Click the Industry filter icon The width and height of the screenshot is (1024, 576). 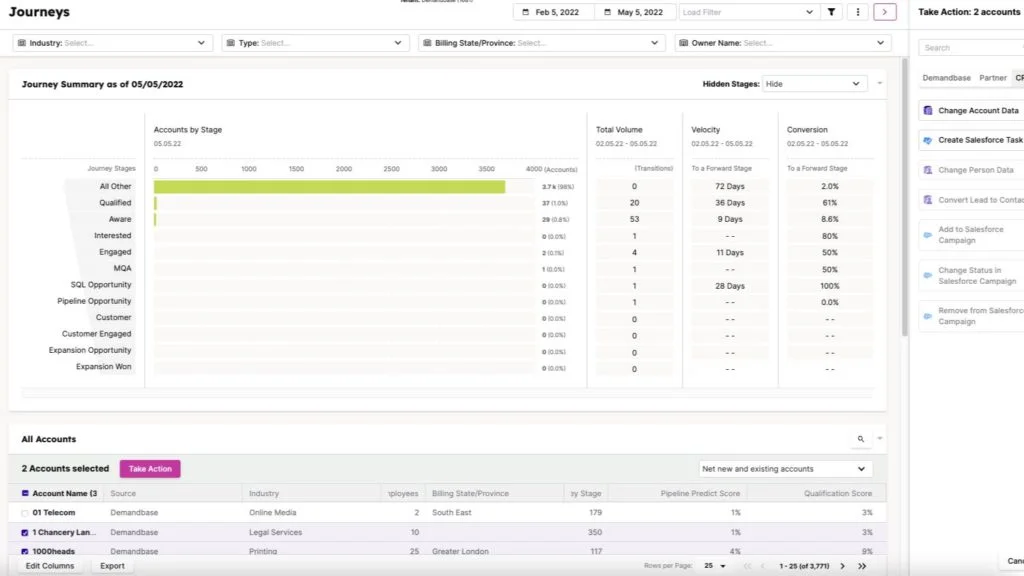(x=22, y=43)
